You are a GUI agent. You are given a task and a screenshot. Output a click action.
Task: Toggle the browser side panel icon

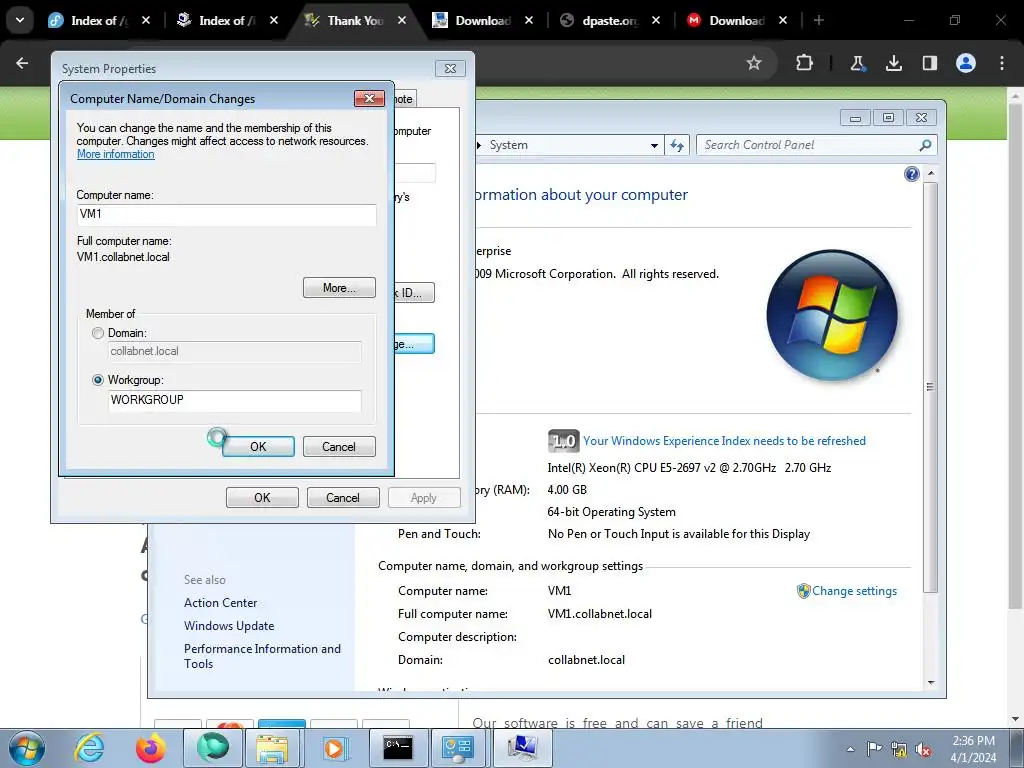[x=930, y=63]
